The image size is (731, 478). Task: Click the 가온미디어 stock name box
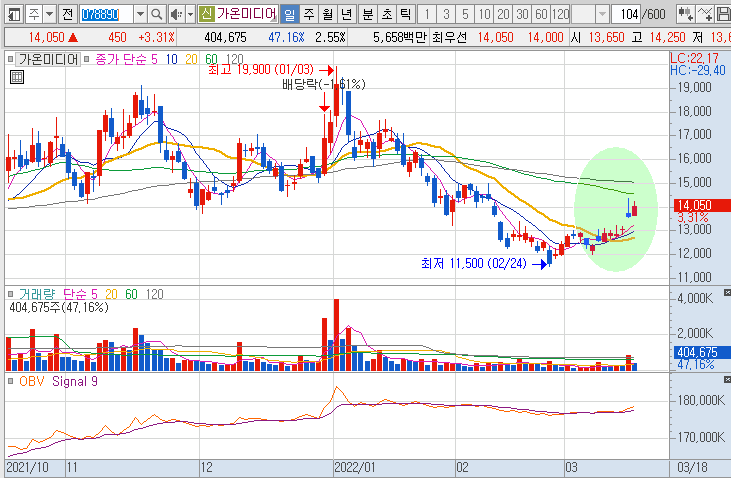[246, 14]
